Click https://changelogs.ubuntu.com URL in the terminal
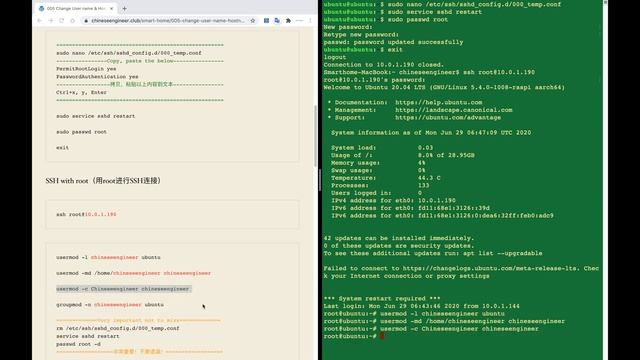 point(490,268)
